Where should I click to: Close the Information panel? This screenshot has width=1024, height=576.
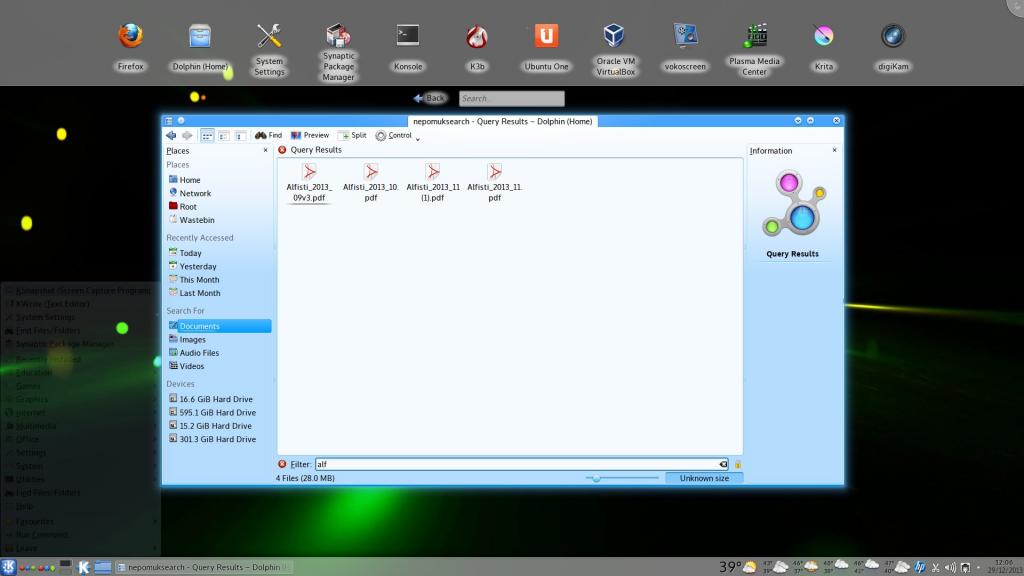[835, 150]
